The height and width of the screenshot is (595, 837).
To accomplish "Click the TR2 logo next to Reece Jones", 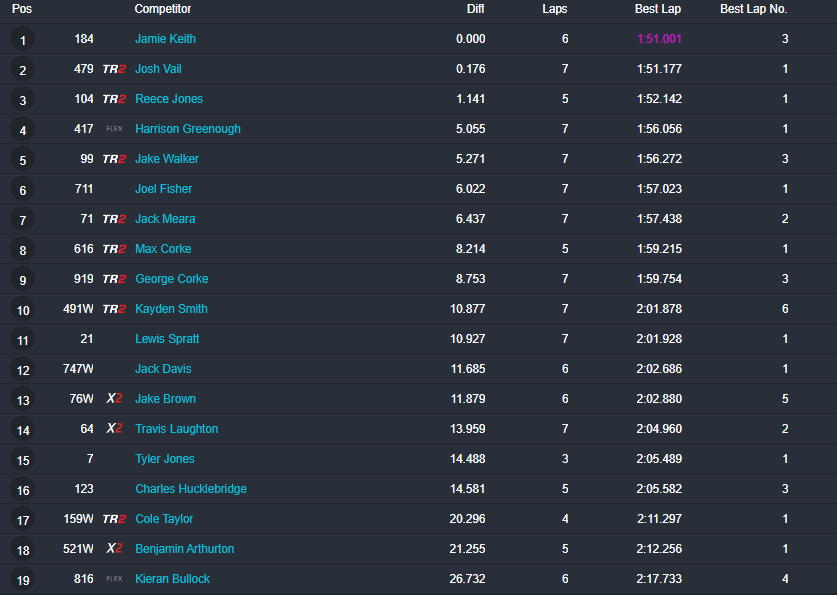I will [114, 99].
